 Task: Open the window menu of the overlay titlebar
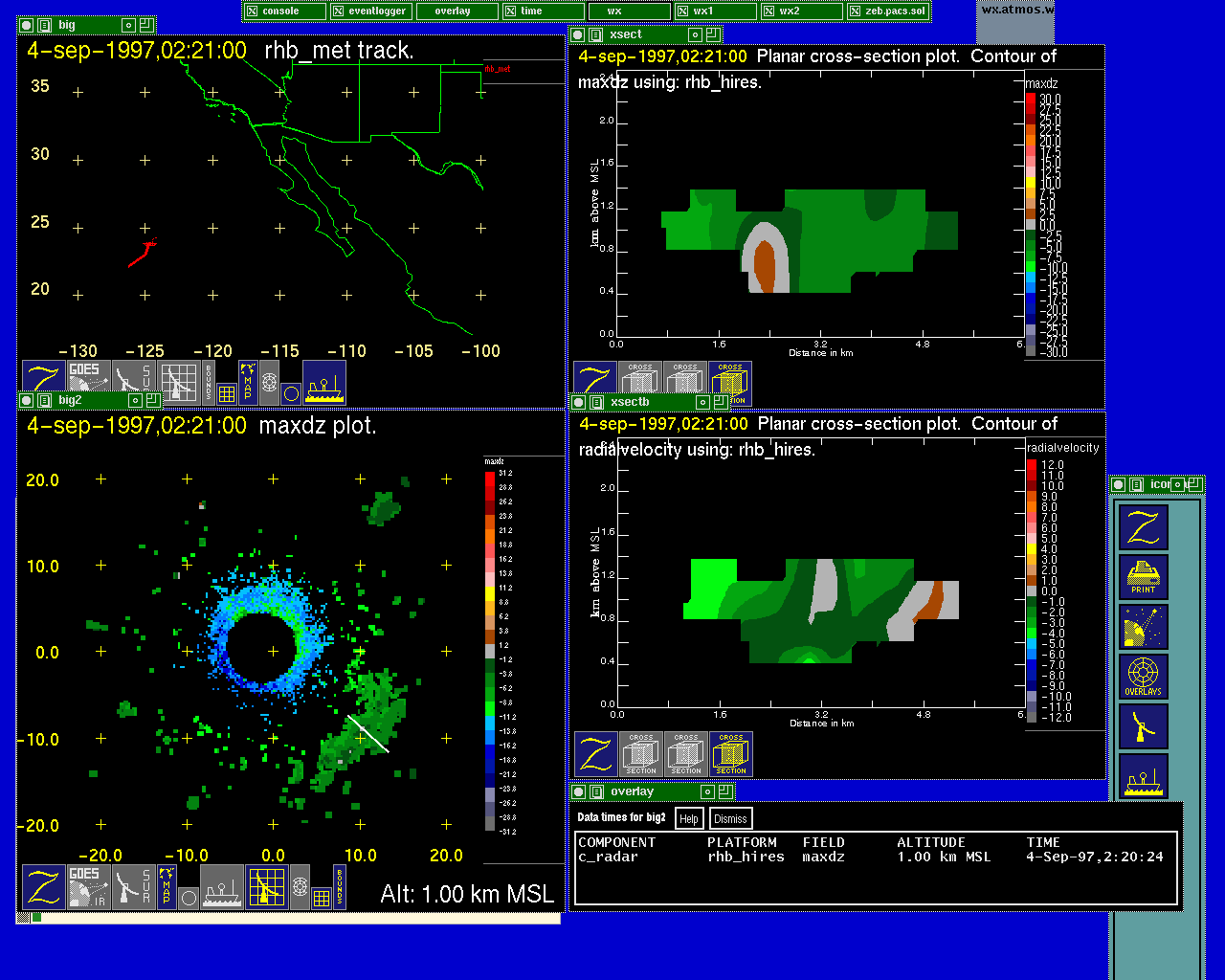point(578,791)
